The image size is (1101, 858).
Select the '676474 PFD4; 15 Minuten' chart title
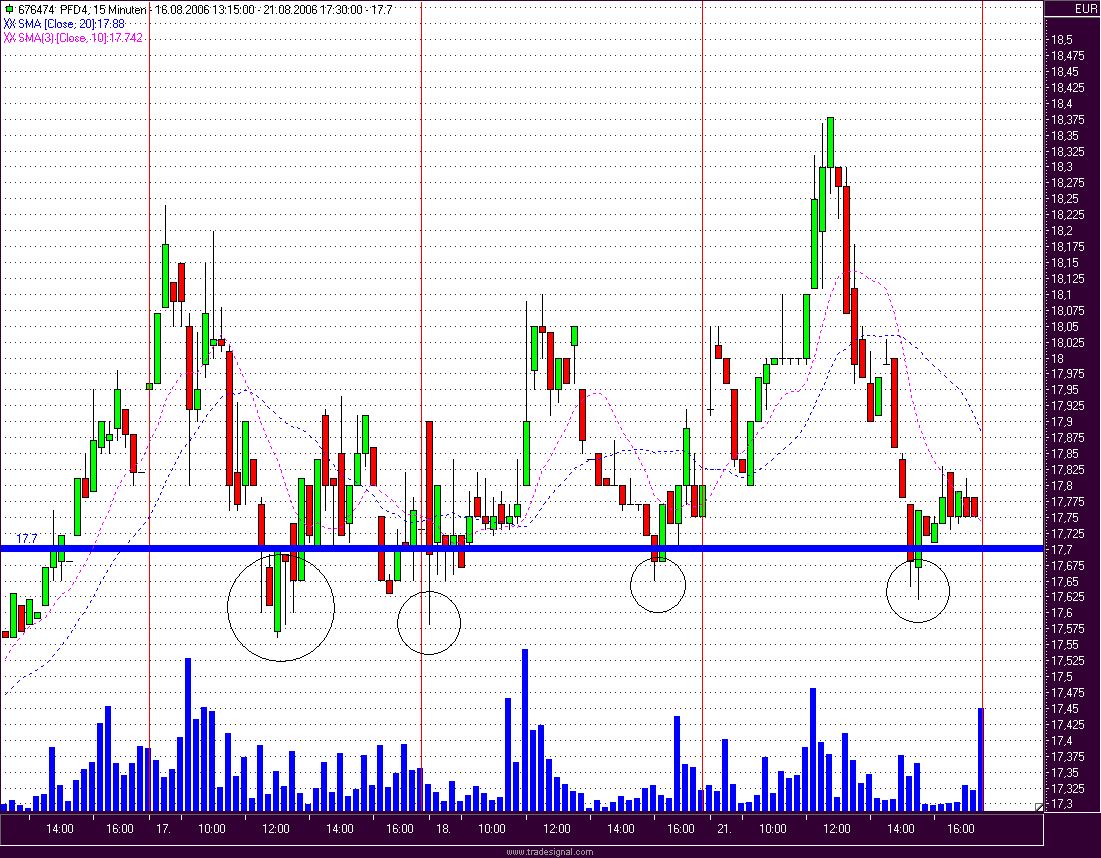point(82,10)
